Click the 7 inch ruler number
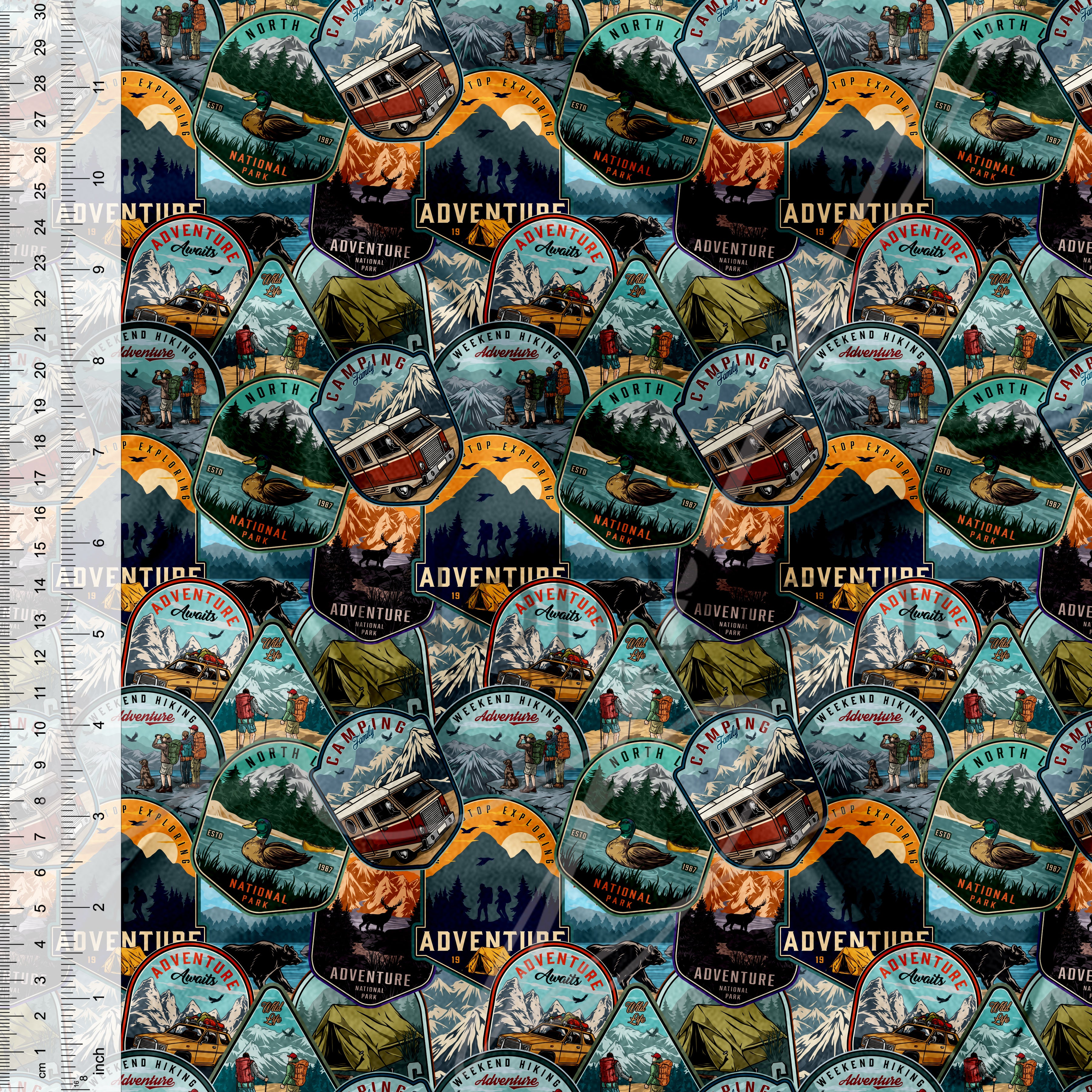This screenshot has width=1092, height=1092. point(99,452)
